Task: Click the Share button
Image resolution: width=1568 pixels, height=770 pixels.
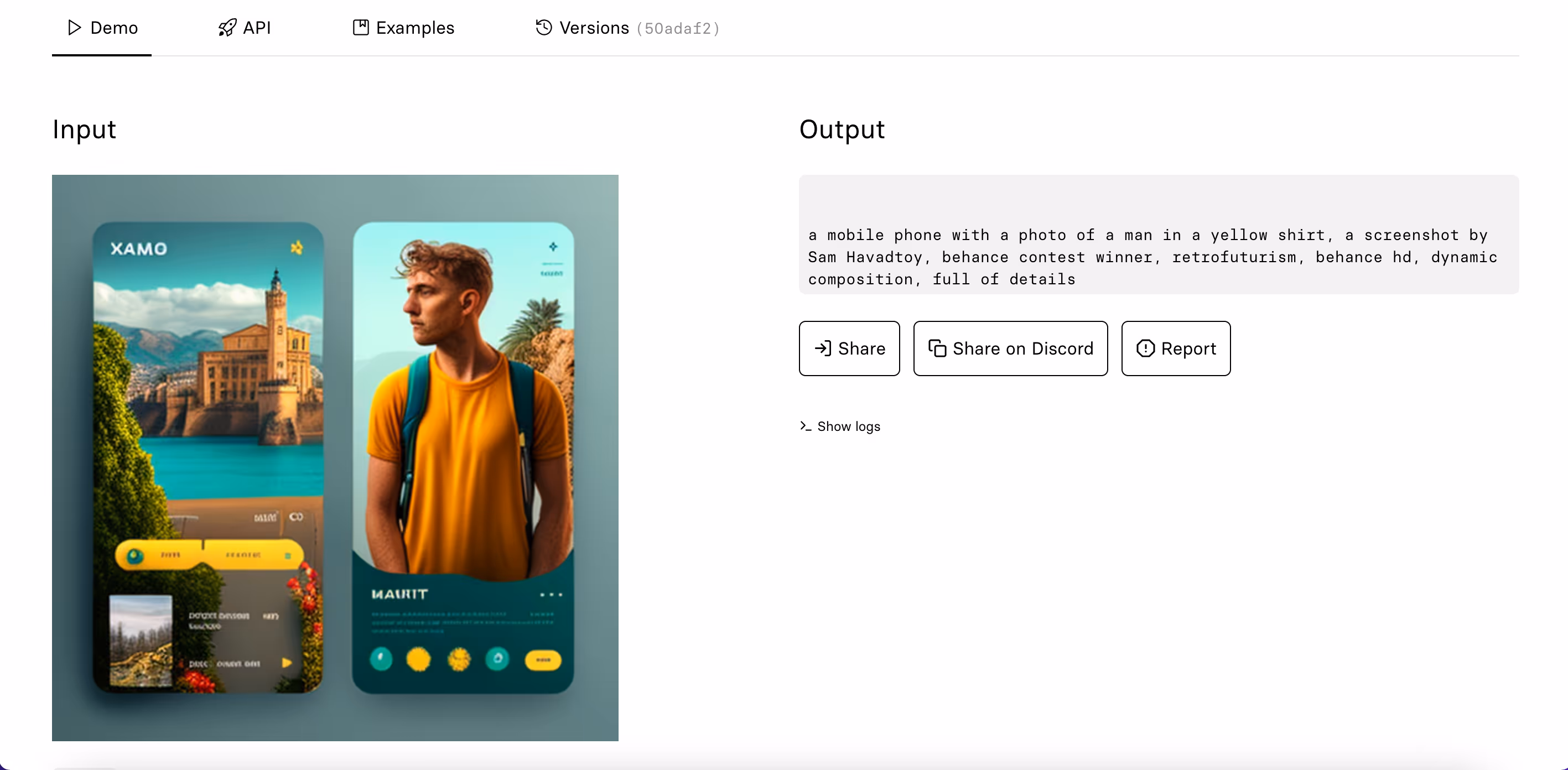Action: click(849, 348)
